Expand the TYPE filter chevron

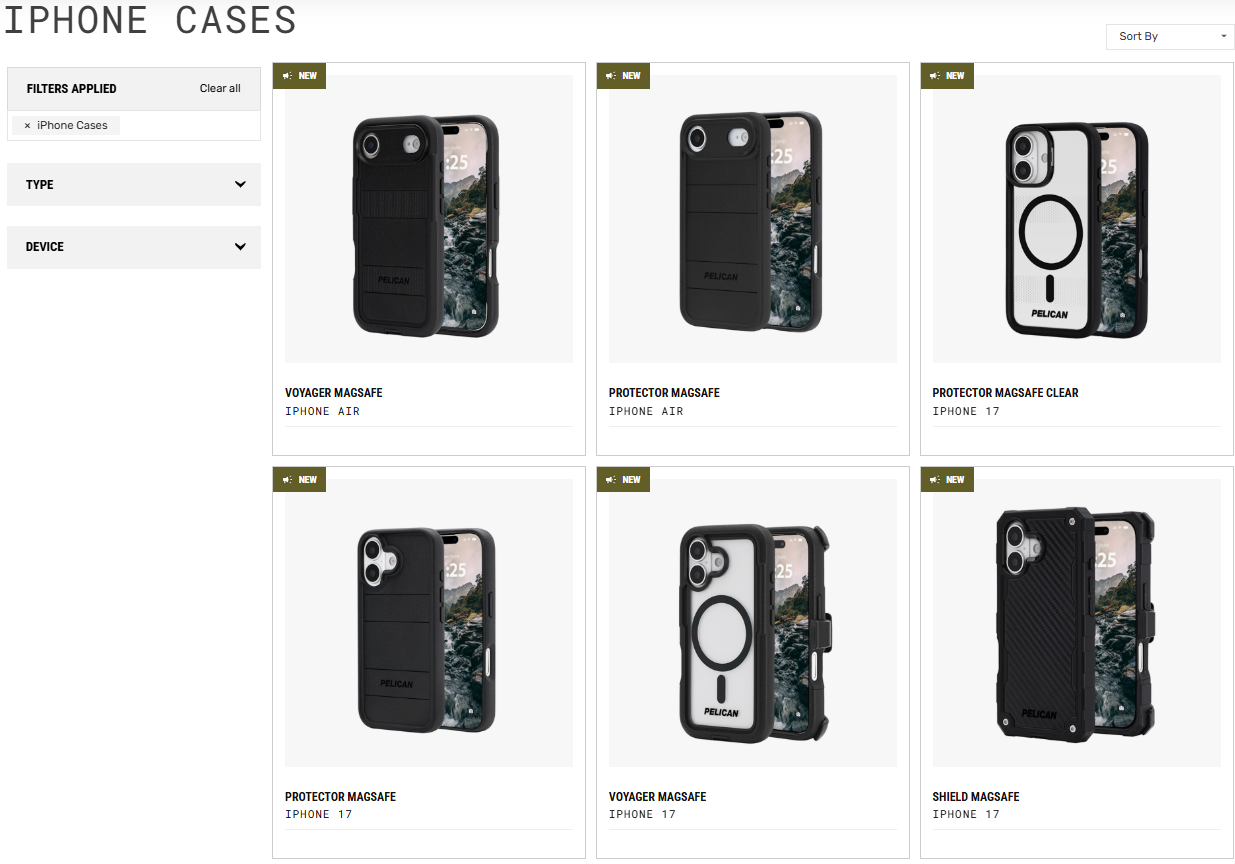(240, 184)
